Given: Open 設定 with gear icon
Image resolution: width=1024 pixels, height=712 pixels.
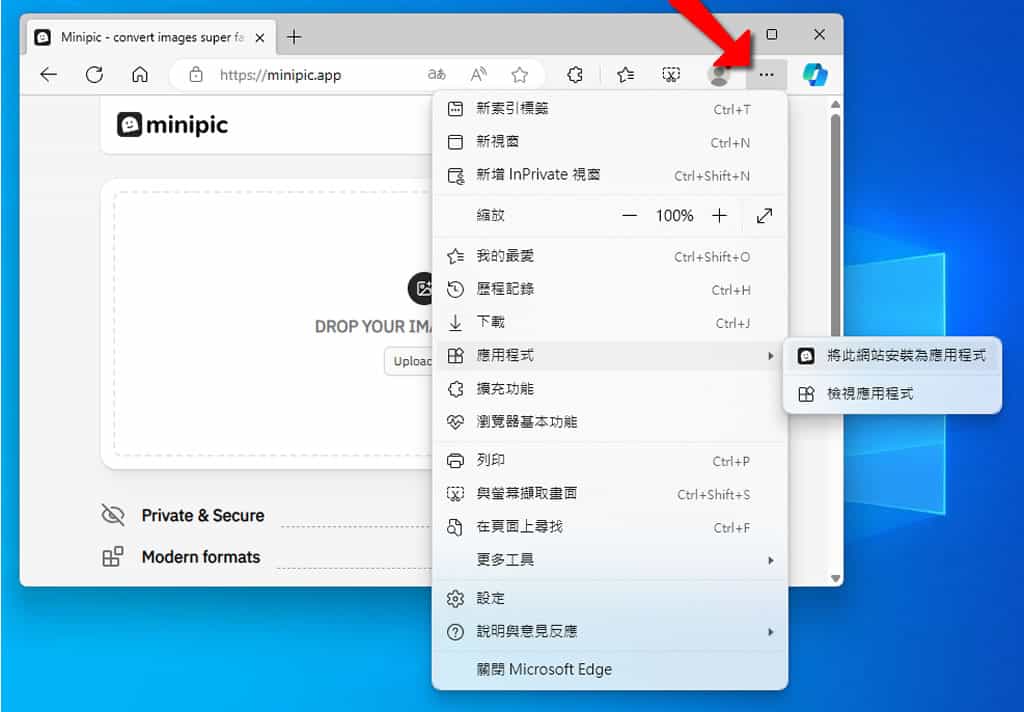Looking at the screenshot, I should (x=610, y=598).
